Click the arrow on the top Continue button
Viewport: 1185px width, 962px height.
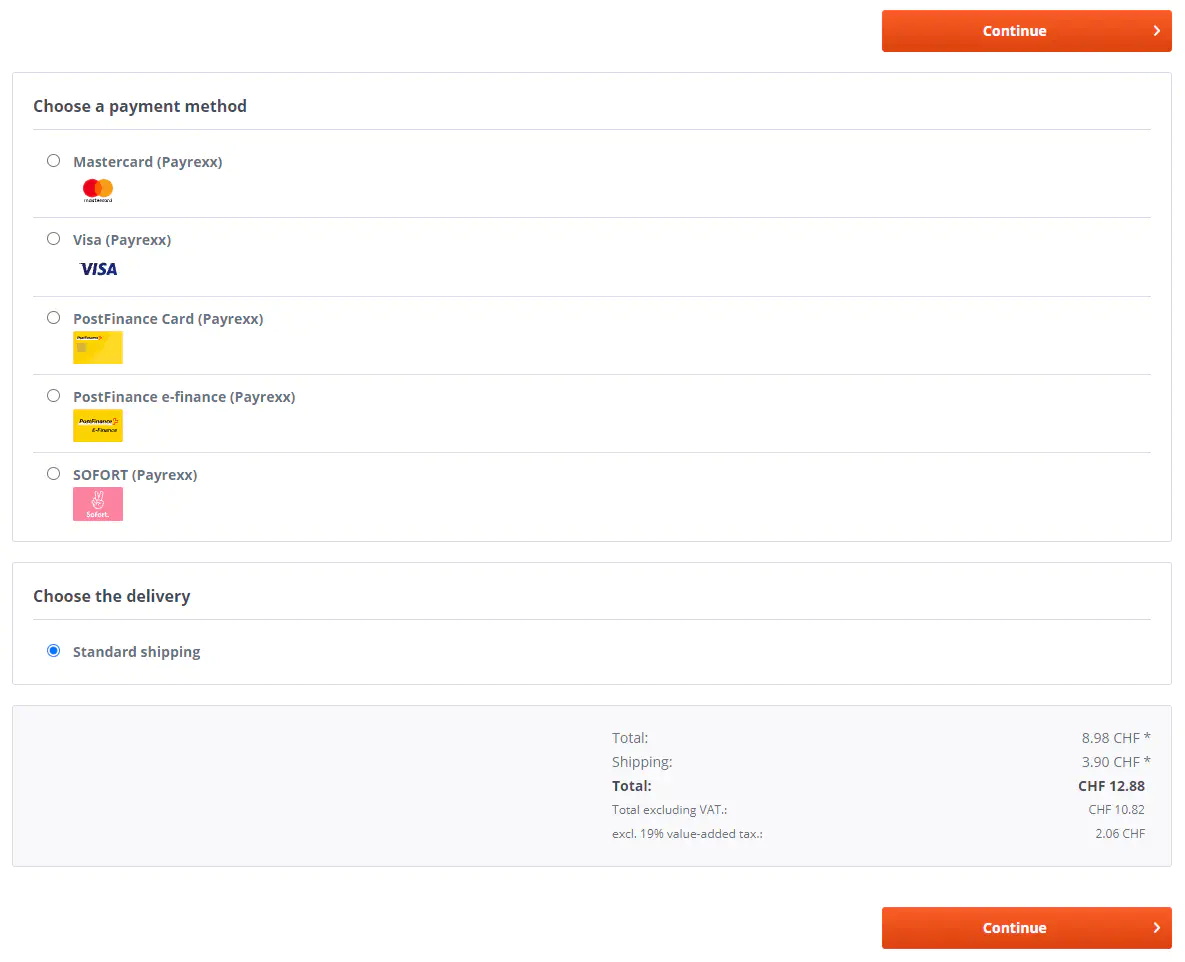pyautogui.click(x=1156, y=31)
